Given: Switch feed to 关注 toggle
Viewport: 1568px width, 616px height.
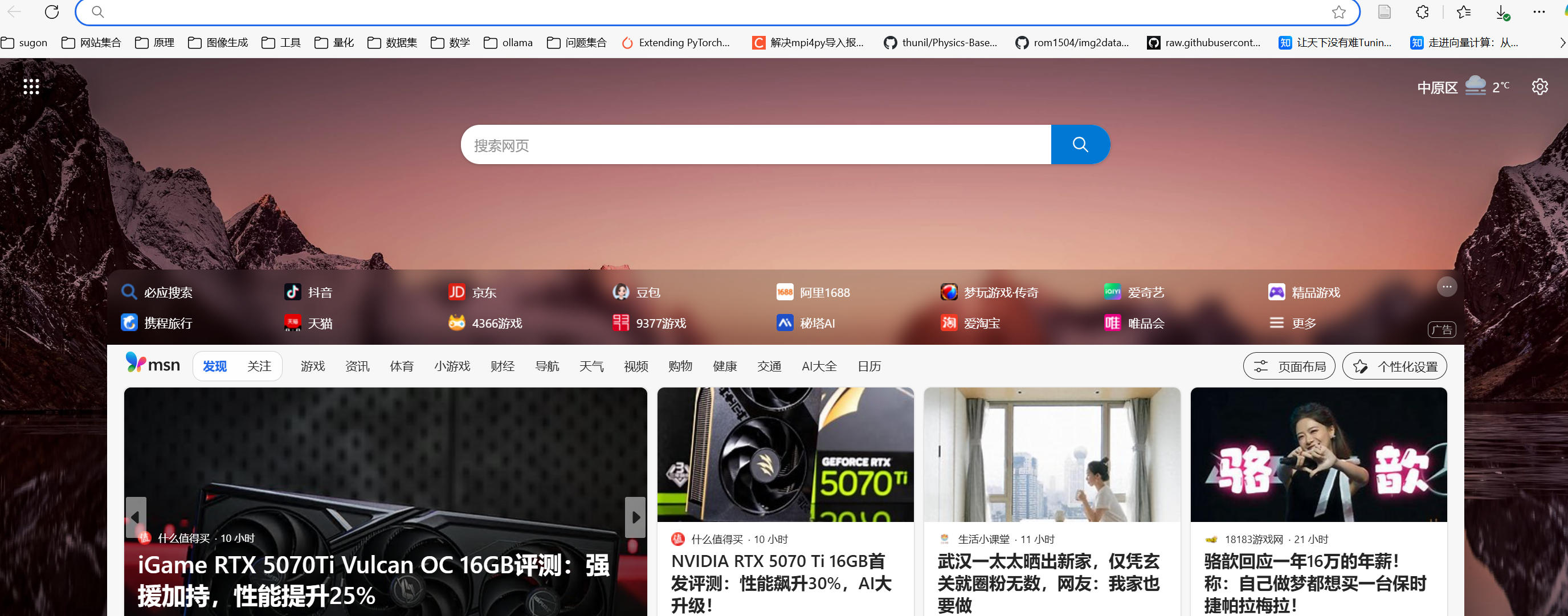Looking at the screenshot, I should click(259, 366).
